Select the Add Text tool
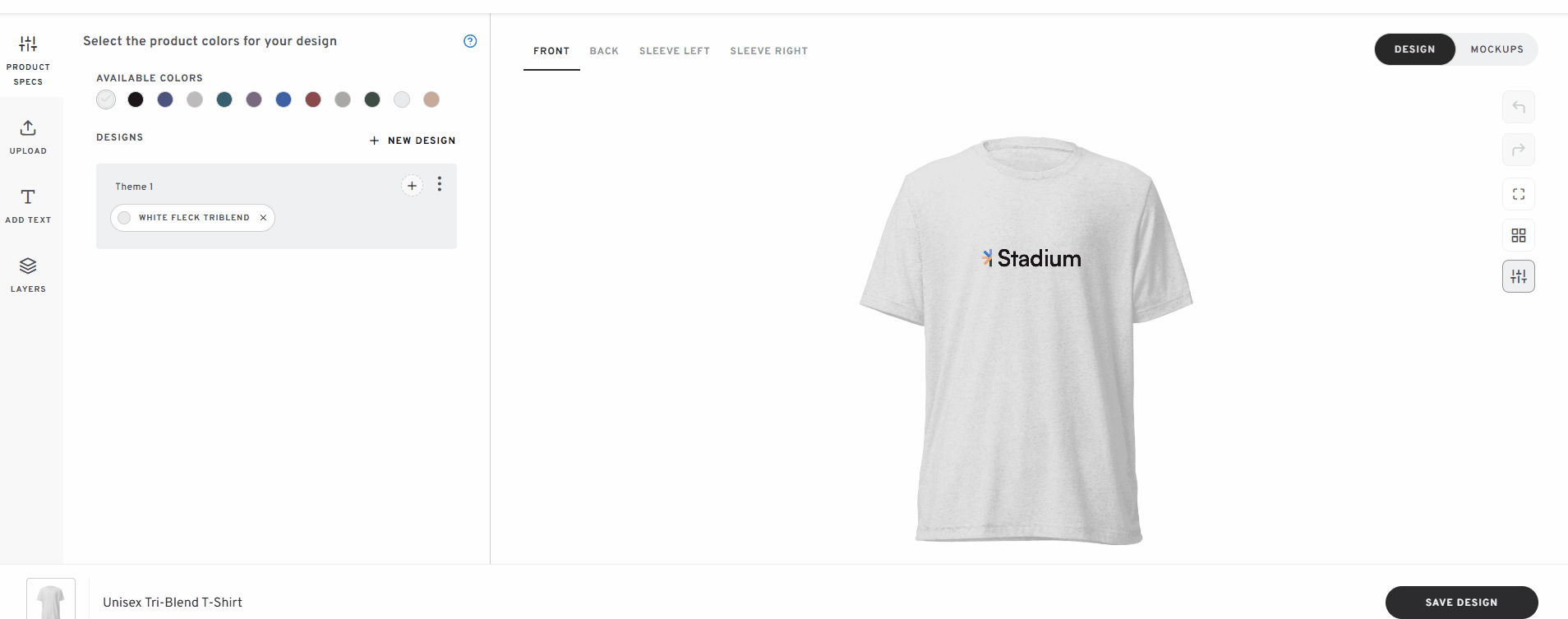The height and width of the screenshot is (619, 1568). [x=28, y=206]
